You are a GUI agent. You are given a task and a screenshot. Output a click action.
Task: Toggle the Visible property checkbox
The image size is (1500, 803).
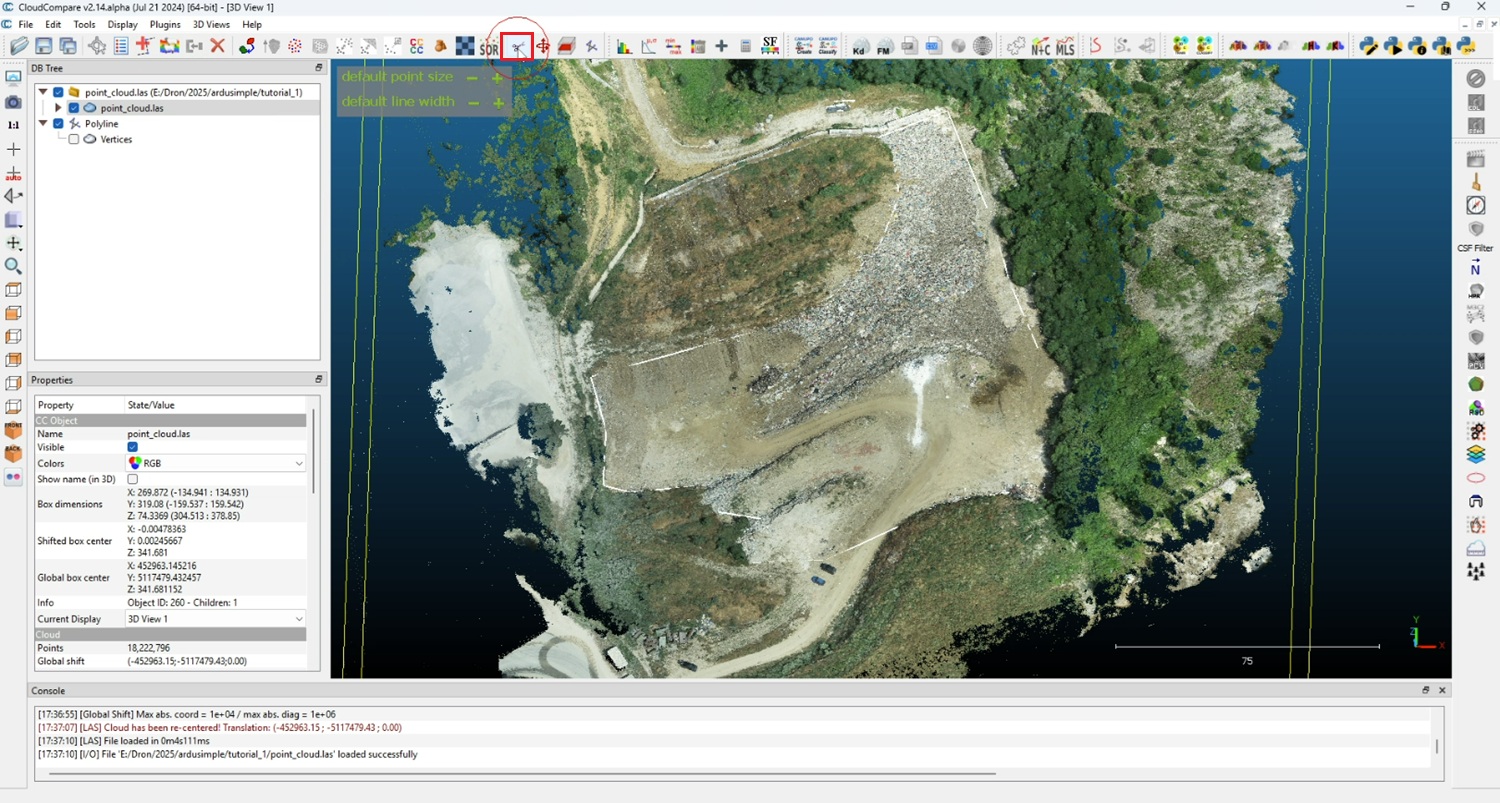pos(133,447)
